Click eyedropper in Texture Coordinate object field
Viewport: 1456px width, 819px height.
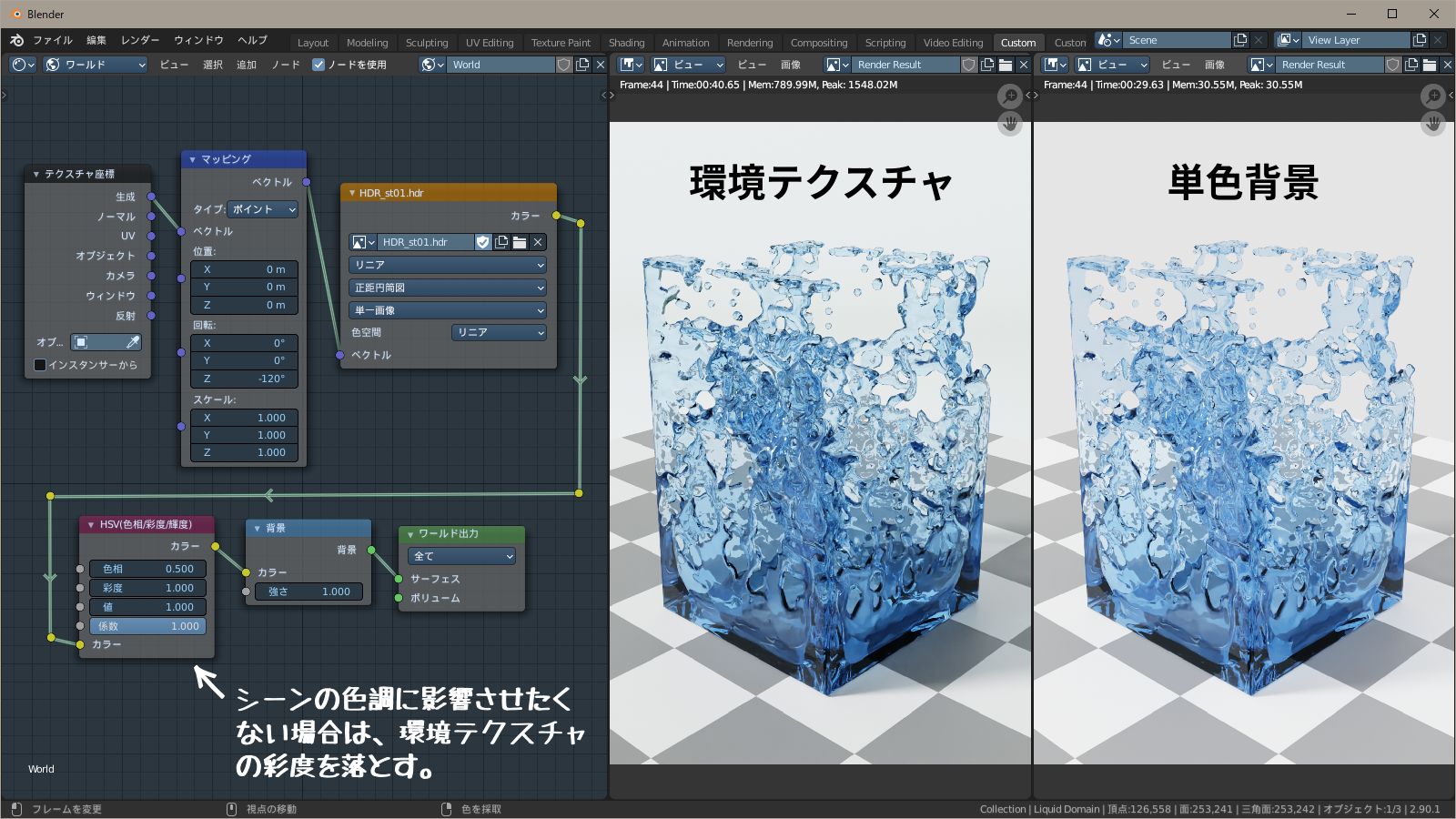click(133, 342)
